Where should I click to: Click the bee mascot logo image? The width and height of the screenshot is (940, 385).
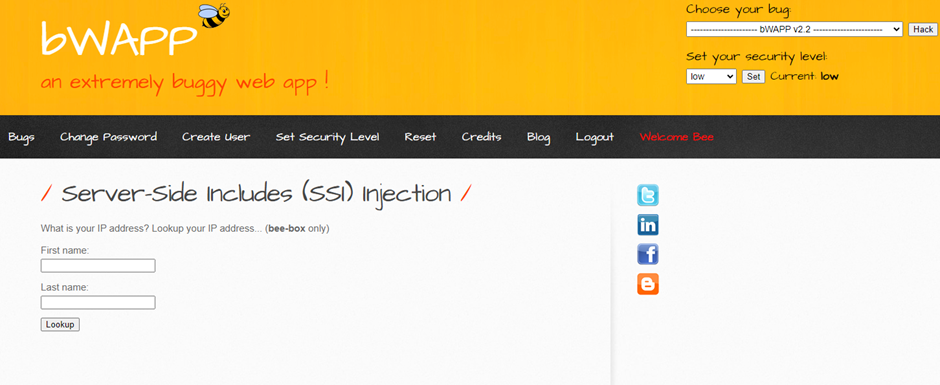214,16
